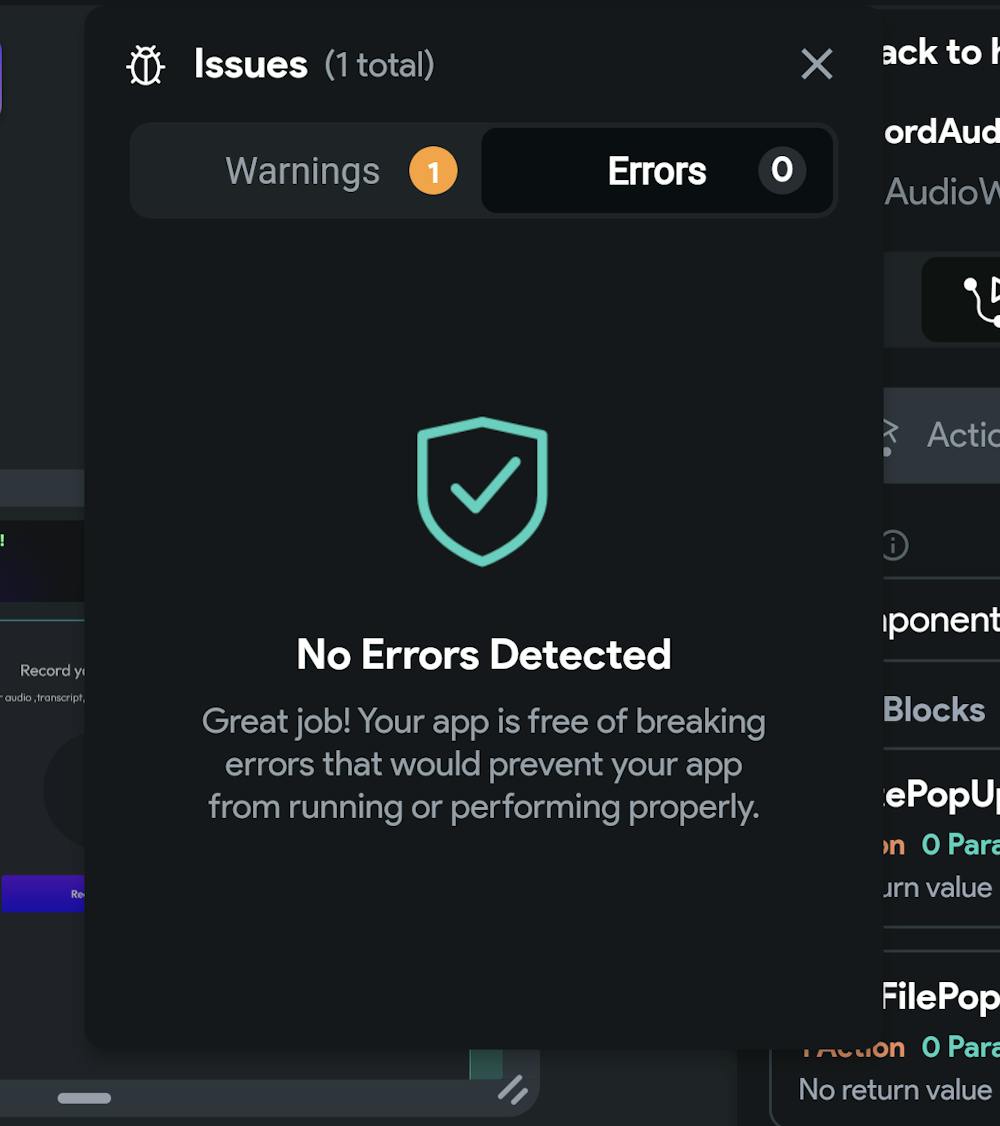Click the bug icon beside Issues
The image size is (1000, 1126).
coord(145,66)
